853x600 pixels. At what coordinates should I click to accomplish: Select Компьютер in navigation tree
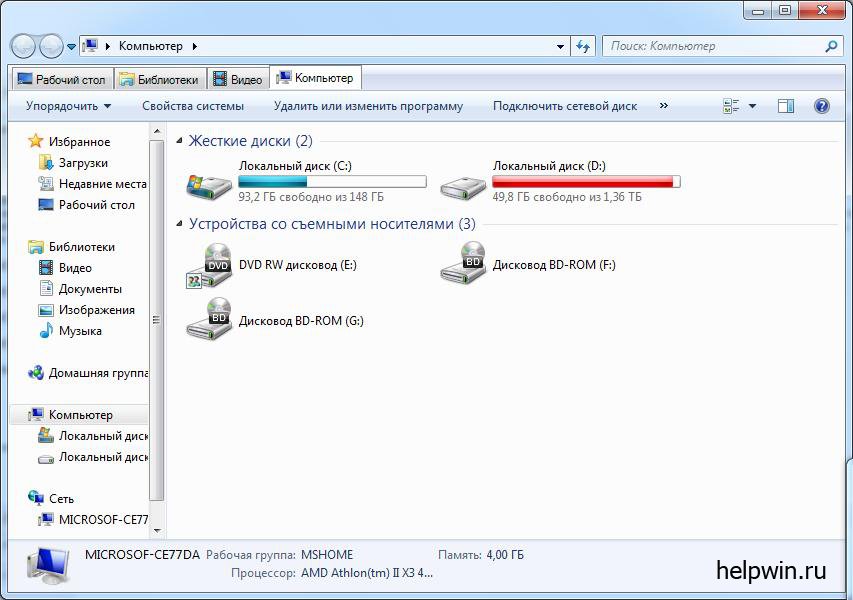[x=81, y=415]
